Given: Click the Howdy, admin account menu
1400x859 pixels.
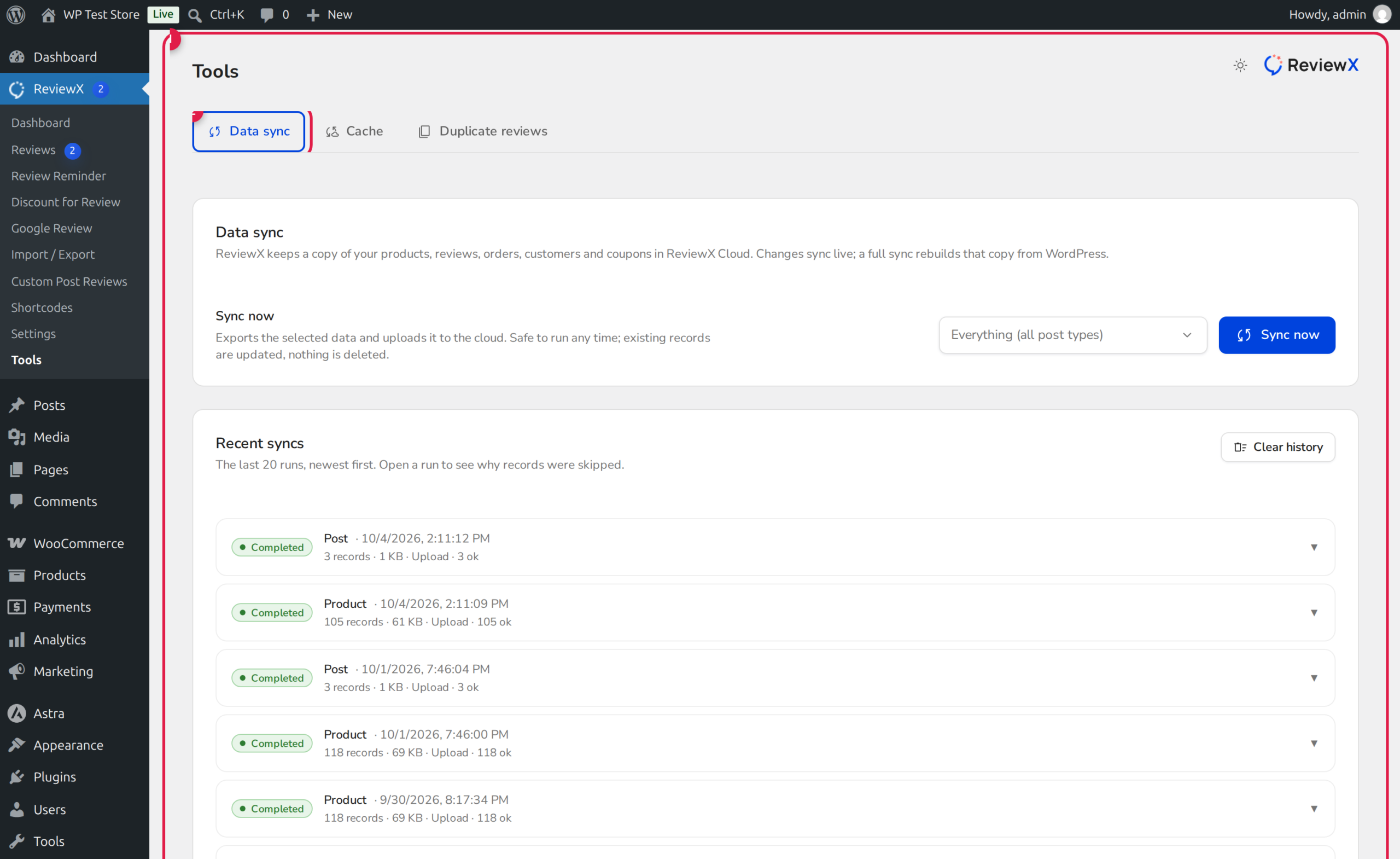Looking at the screenshot, I should [1339, 15].
